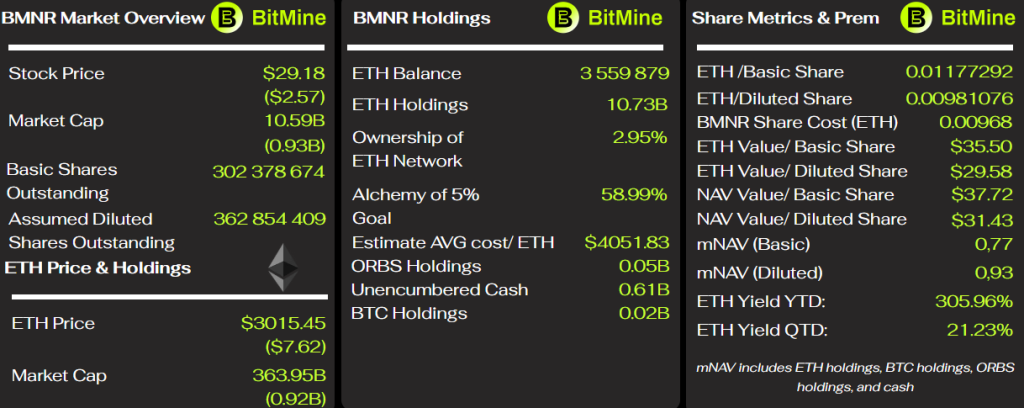Click the Unencumbered Cash label
This screenshot has height=408, width=1024.
(x=420, y=290)
